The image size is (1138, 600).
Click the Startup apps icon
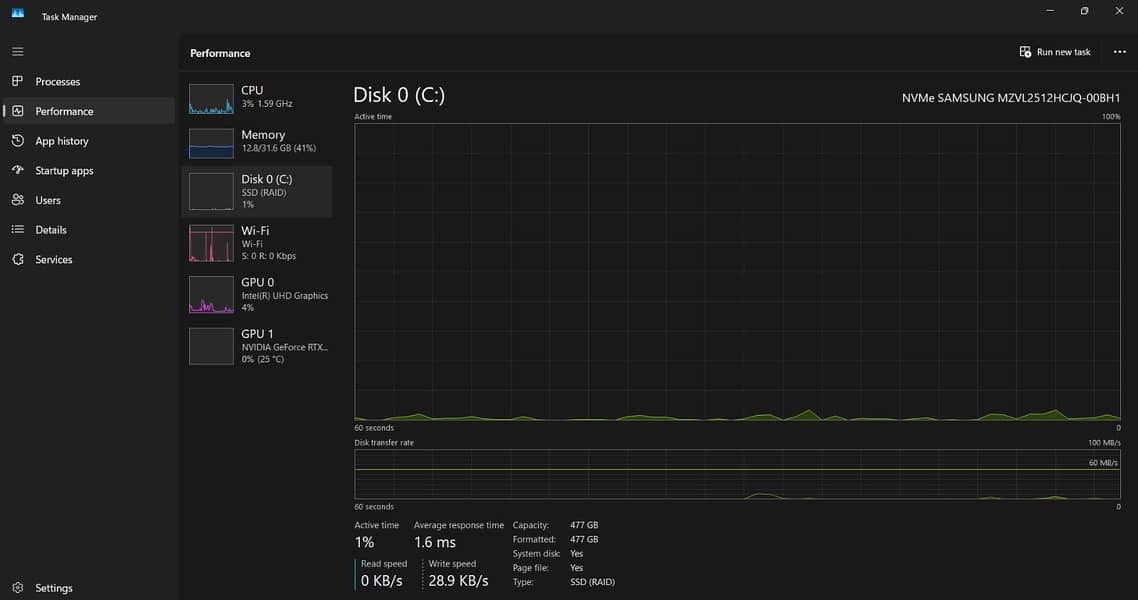click(17, 171)
